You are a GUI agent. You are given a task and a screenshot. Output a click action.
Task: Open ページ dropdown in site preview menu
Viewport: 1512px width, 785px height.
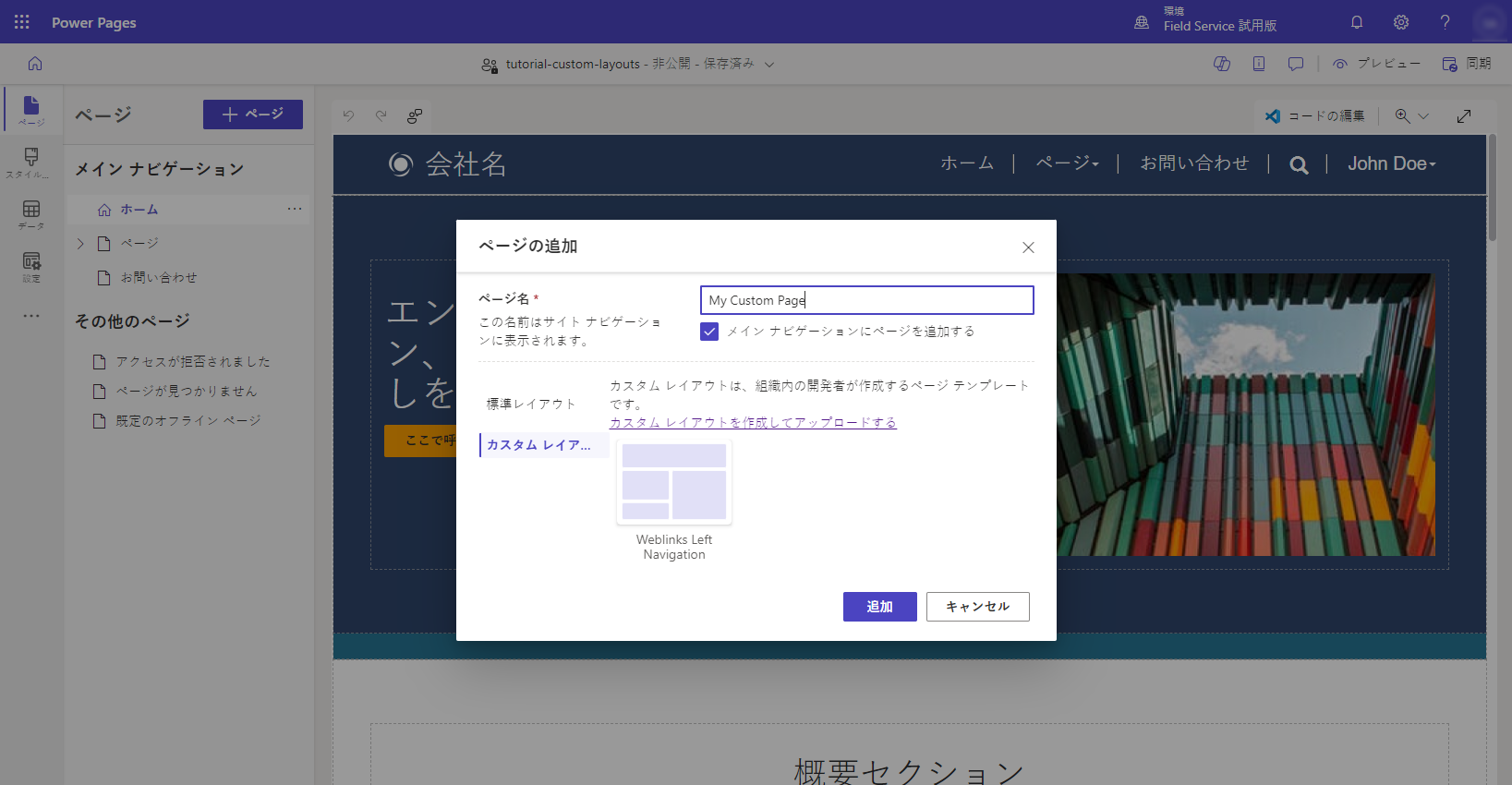[x=1068, y=163]
